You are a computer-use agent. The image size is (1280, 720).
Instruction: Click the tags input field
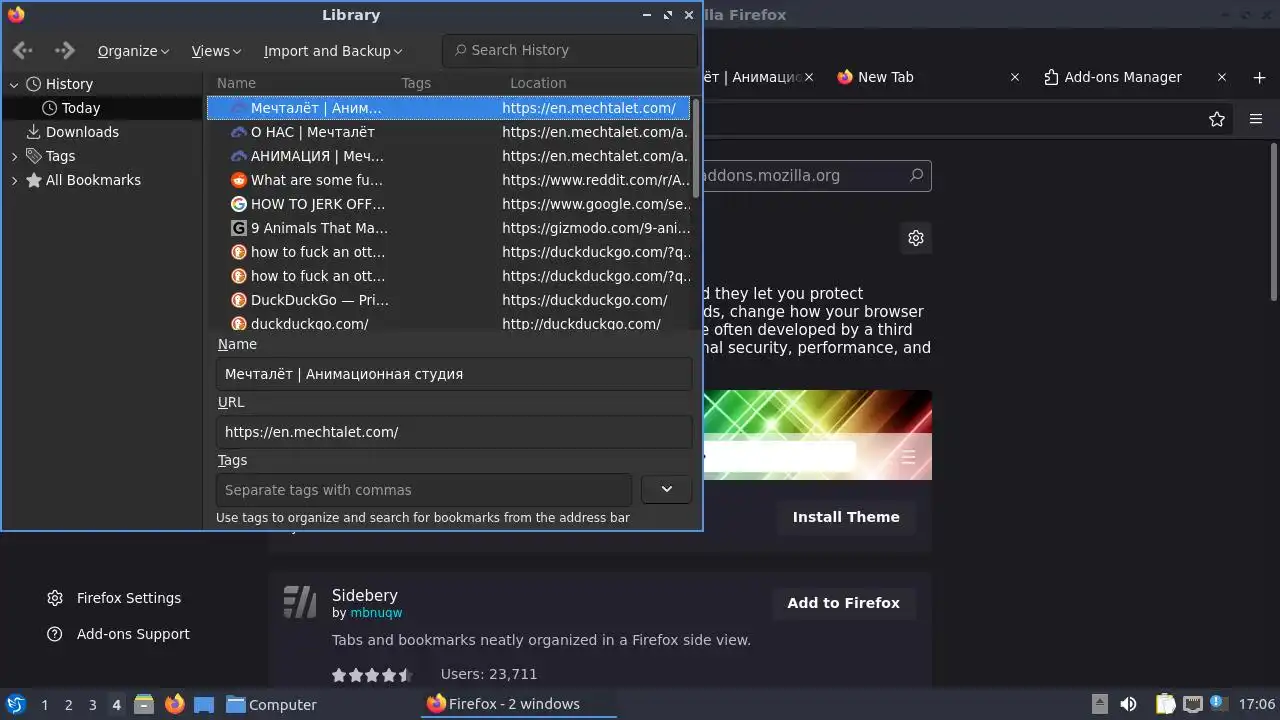(x=424, y=490)
